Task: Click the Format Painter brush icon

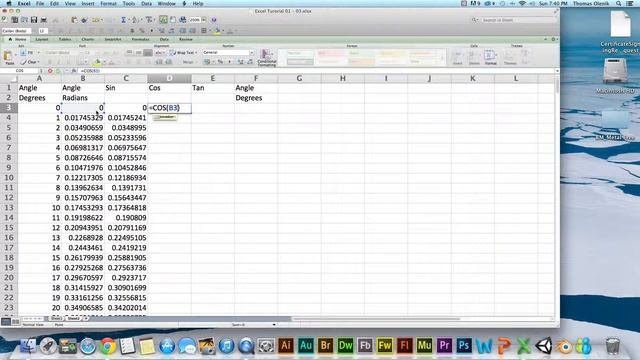Action: [x=84, y=20]
